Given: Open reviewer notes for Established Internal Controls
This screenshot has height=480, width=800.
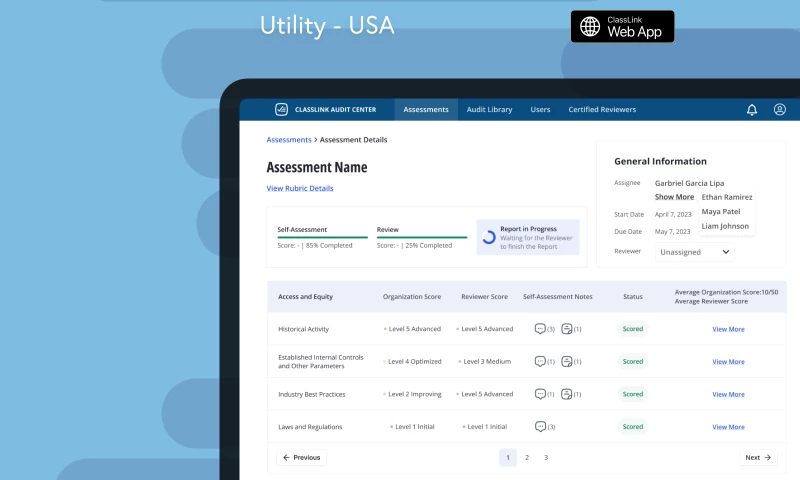Looking at the screenshot, I should (567, 361).
